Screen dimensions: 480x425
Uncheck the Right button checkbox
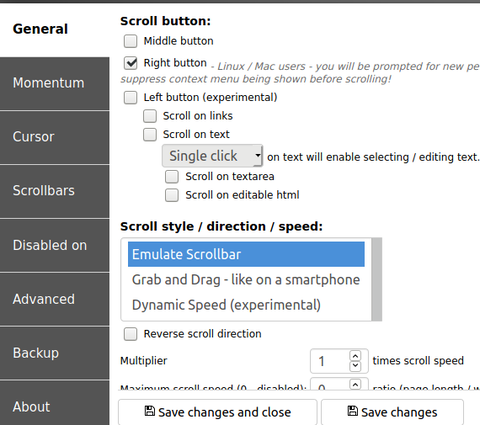click(x=130, y=63)
